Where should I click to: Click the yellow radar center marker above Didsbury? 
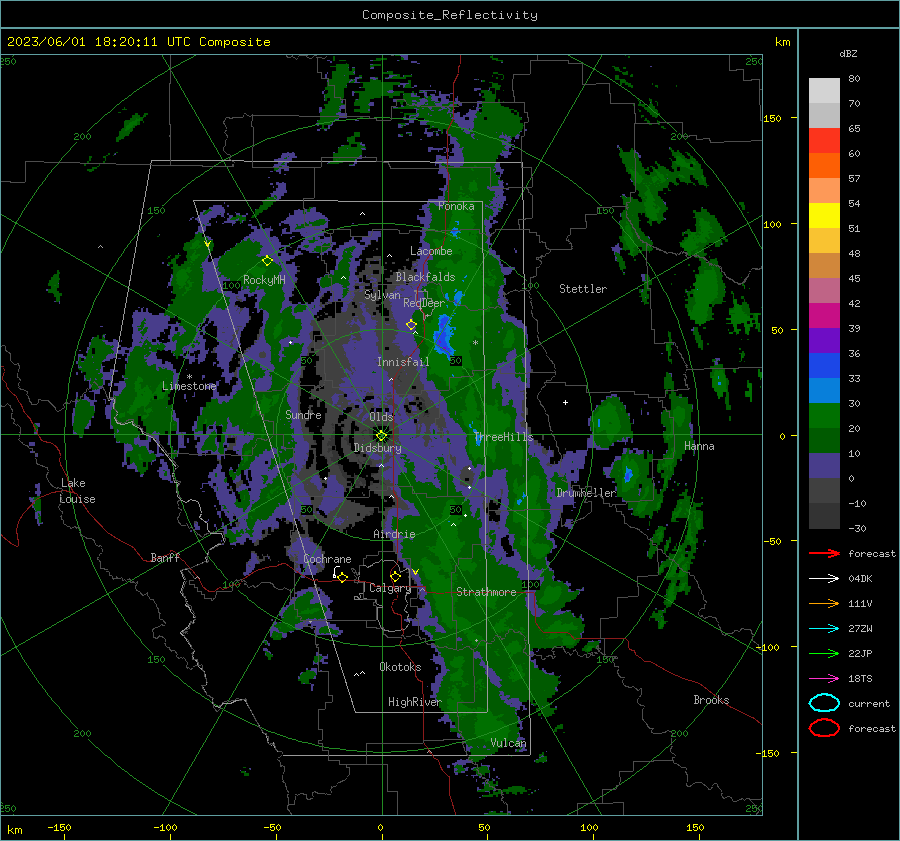click(381, 436)
